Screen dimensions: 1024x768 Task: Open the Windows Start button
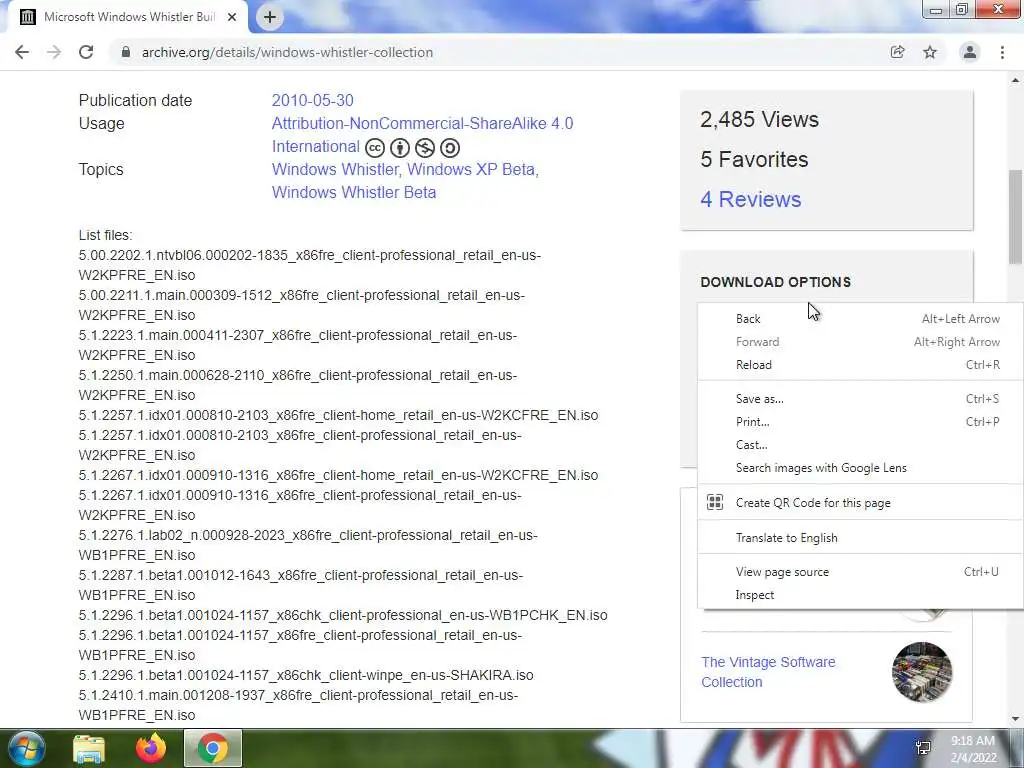tap(25, 748)
